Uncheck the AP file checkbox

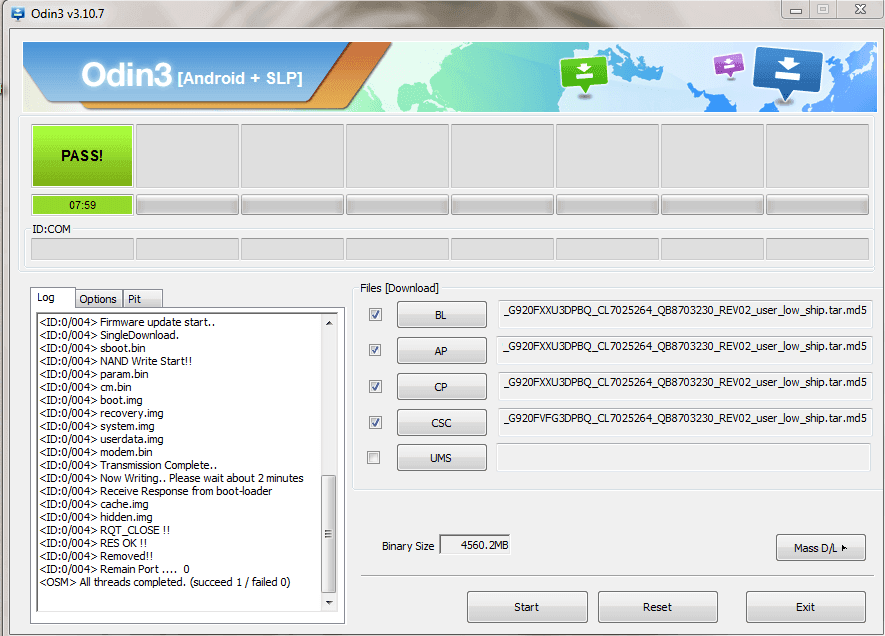375,350
